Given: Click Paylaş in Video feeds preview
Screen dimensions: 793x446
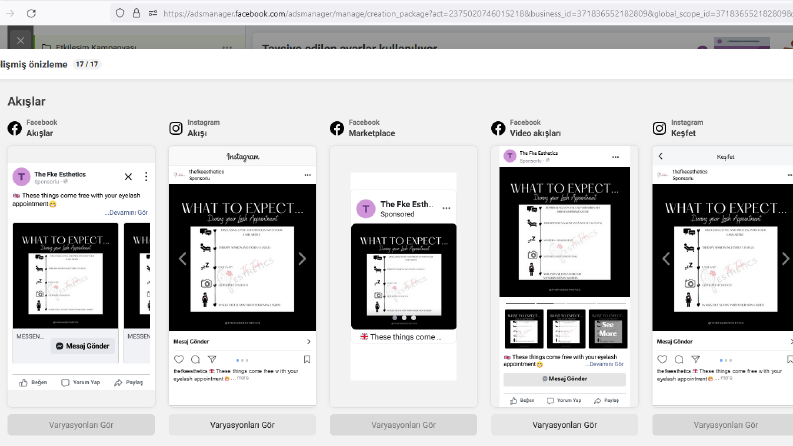Looking at the screenshot, I should pyautogui.click(x=606, y=400).
